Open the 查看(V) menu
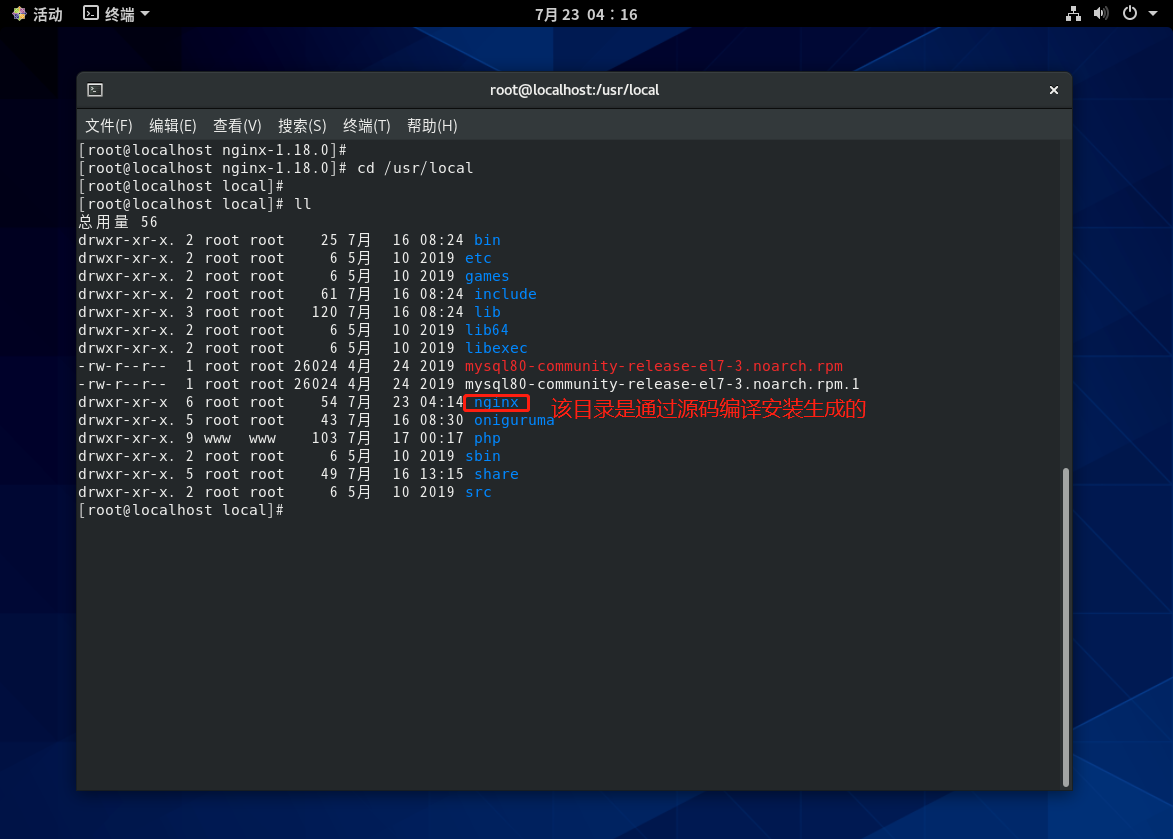1173x839 pixels. [x=237, y=126]
